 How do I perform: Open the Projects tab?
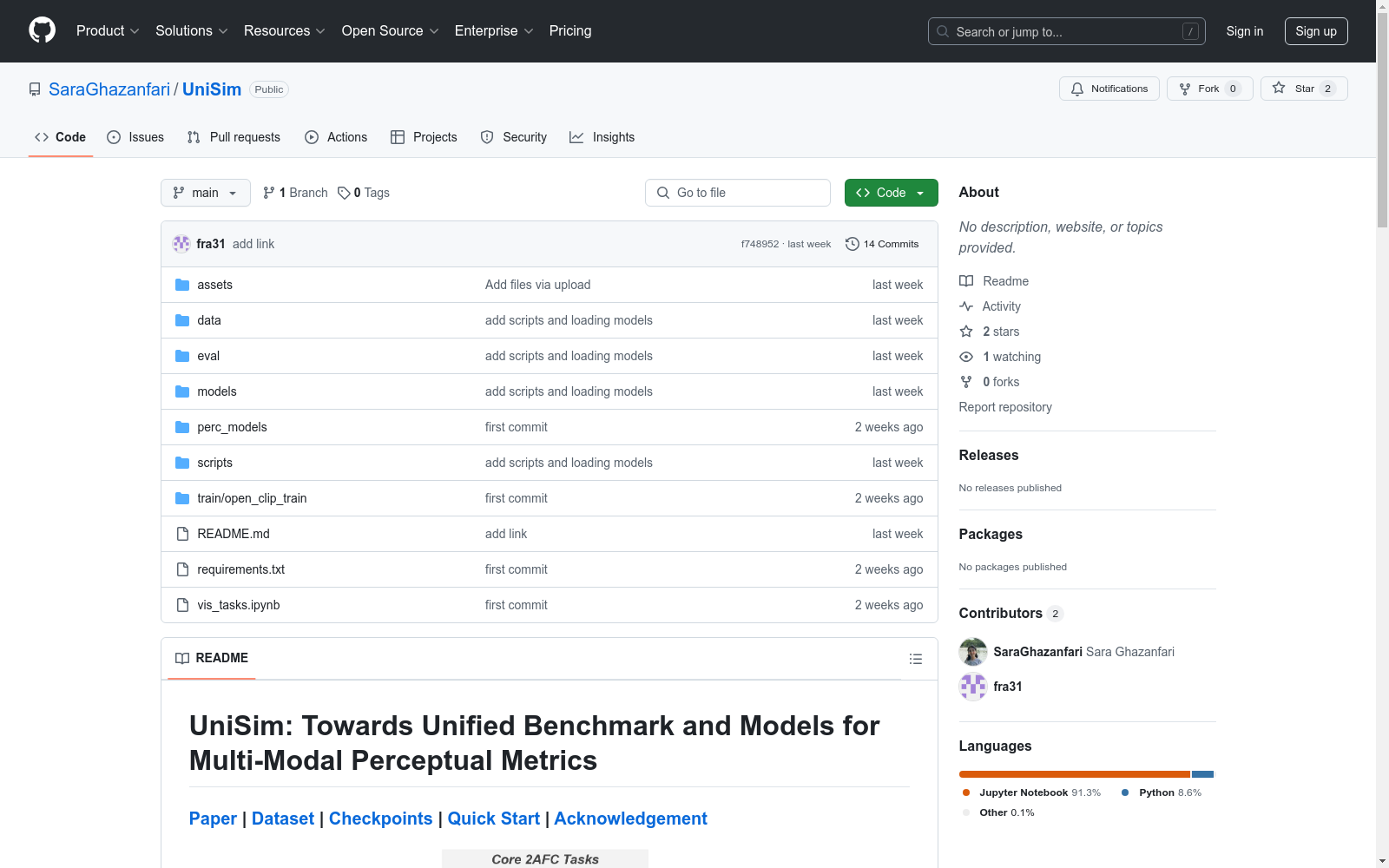[x=424, y=137]
